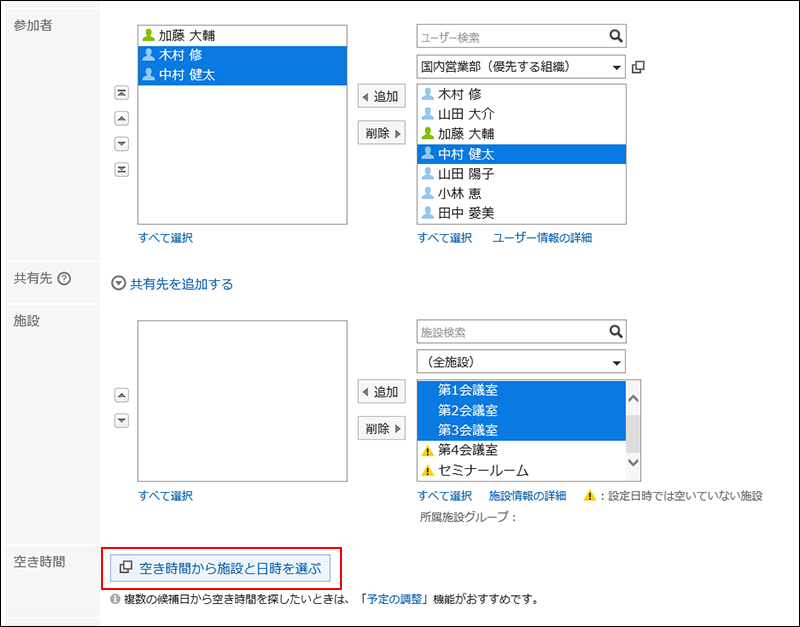Image resolution: width=800 pixels, height=627 pixels.
Task: Open the ユーザー情報の詳細 link
Action: tap(542, 238)
